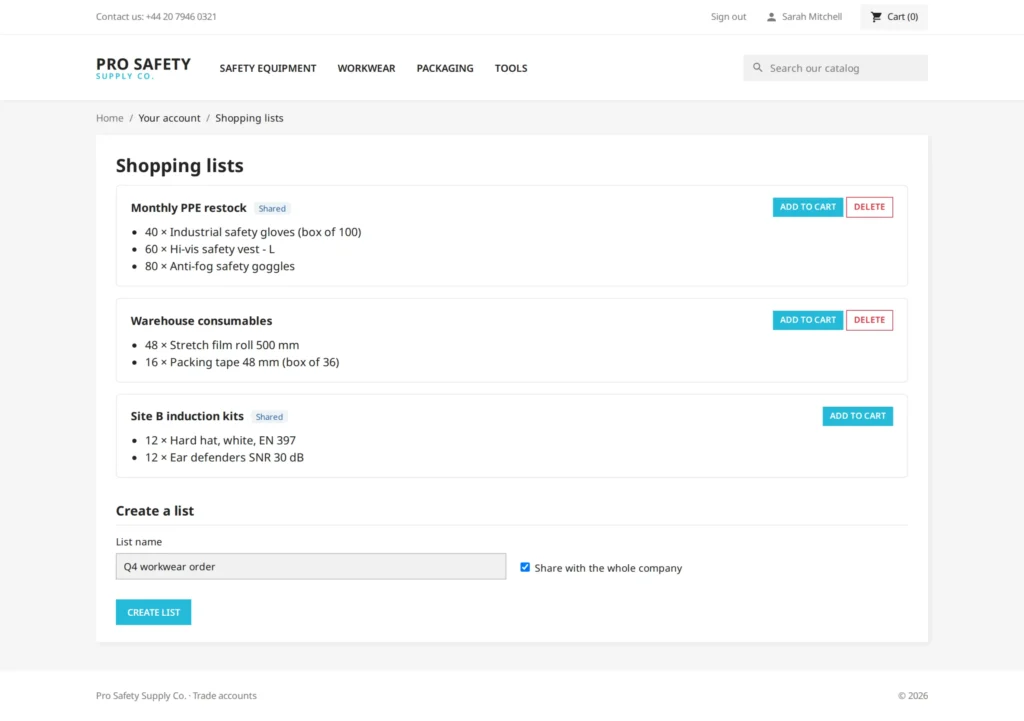Click 16 × Packing tape 48 mm item
Viewport: 1024px width, 721px height.
coord(242,362)
